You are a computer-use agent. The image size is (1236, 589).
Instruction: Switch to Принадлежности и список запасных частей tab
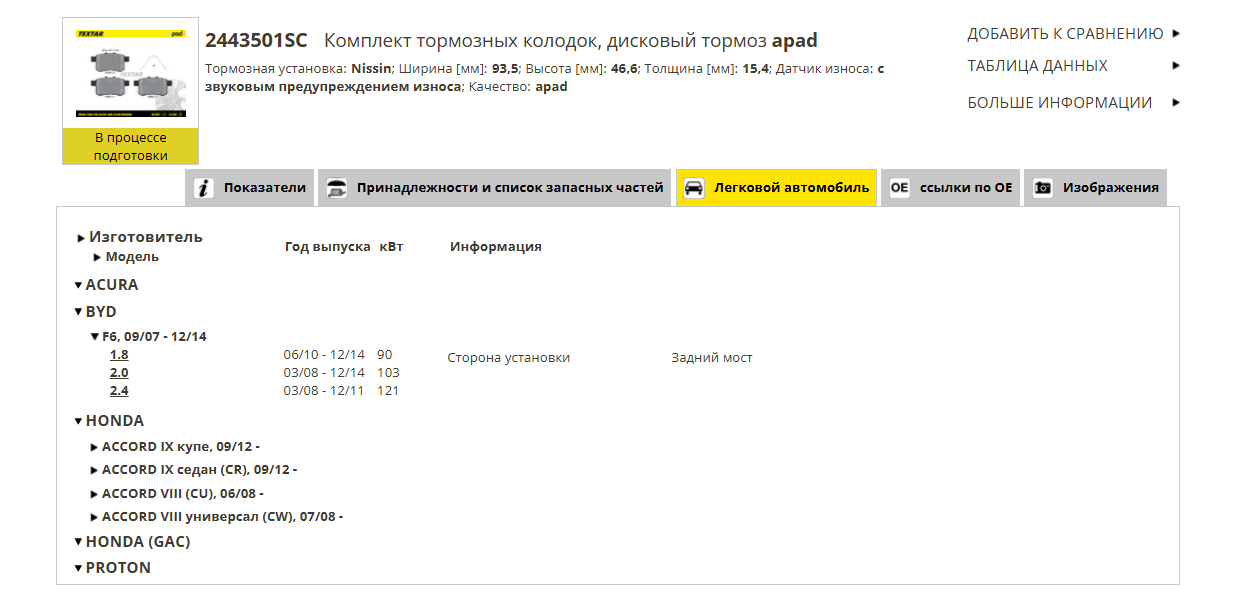click(495, 188)
